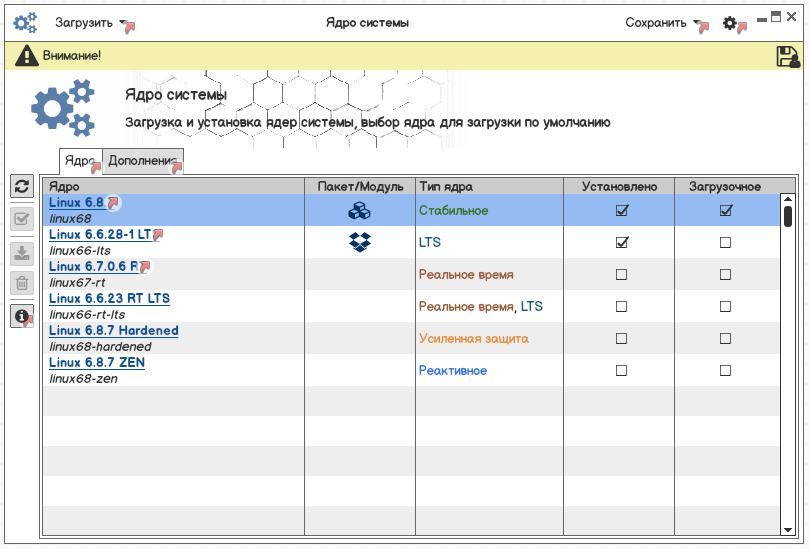This screenshot has height=549, width=809.
Task: Select the Ядро tab
Action: pos(80,161)
